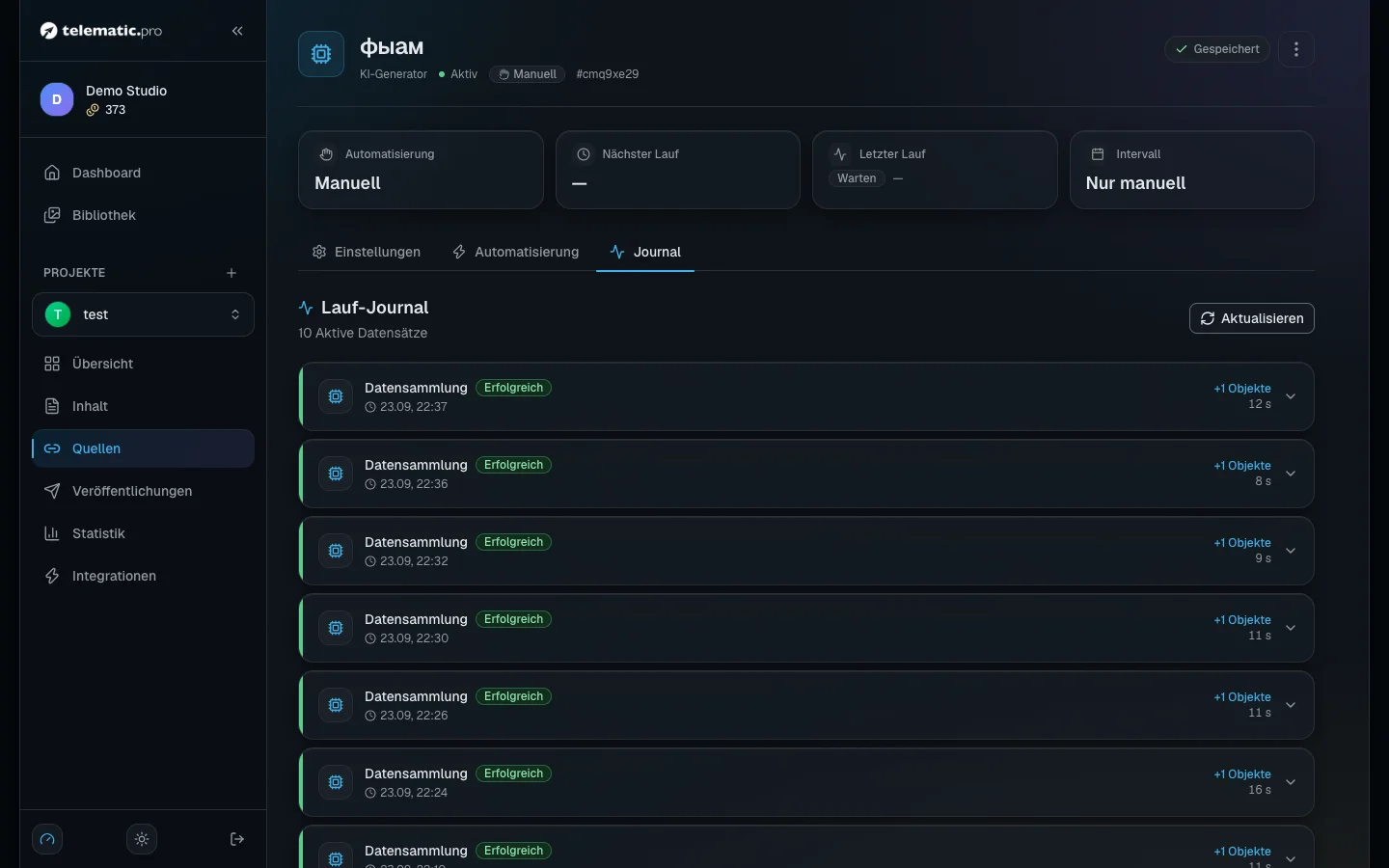Click the #cmq9xe29 identifier text

[608, 74]
